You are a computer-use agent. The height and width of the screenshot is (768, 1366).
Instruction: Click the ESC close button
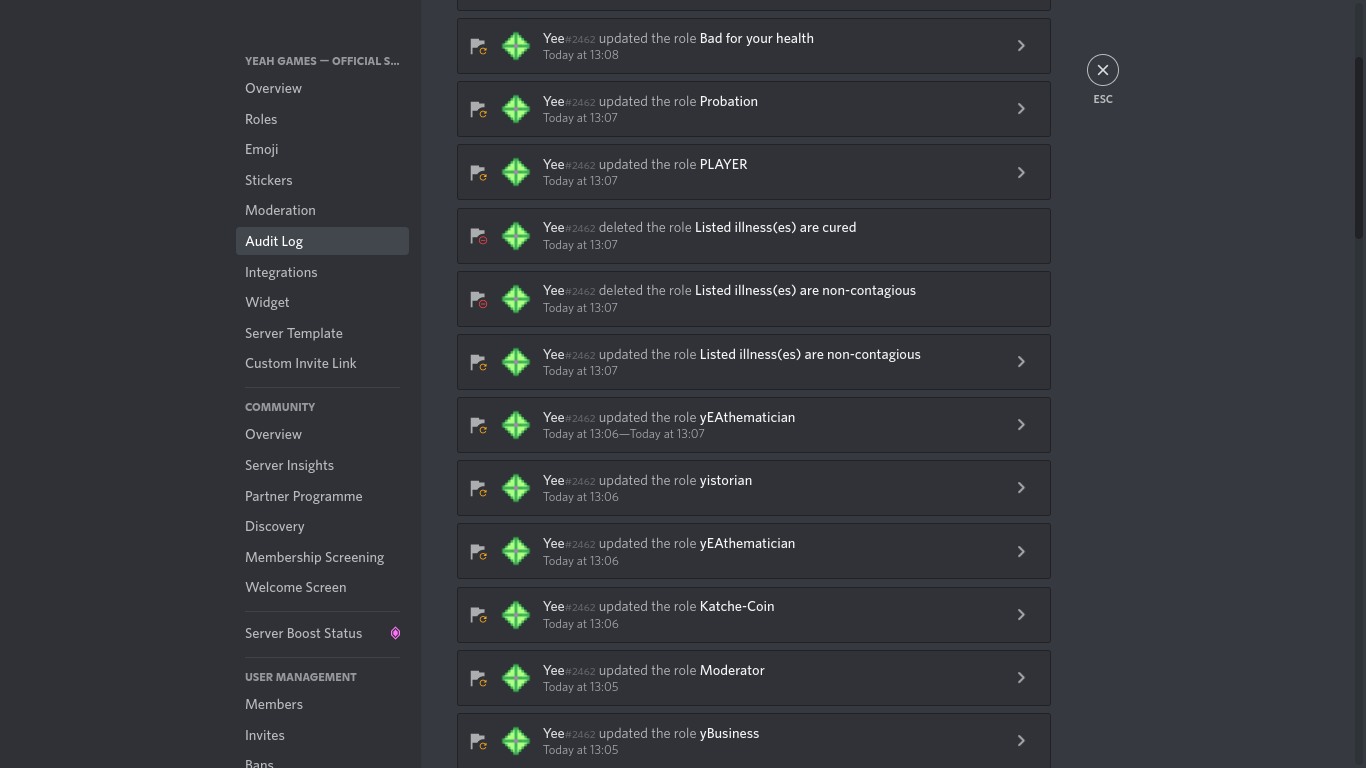tap(1102, 70)
